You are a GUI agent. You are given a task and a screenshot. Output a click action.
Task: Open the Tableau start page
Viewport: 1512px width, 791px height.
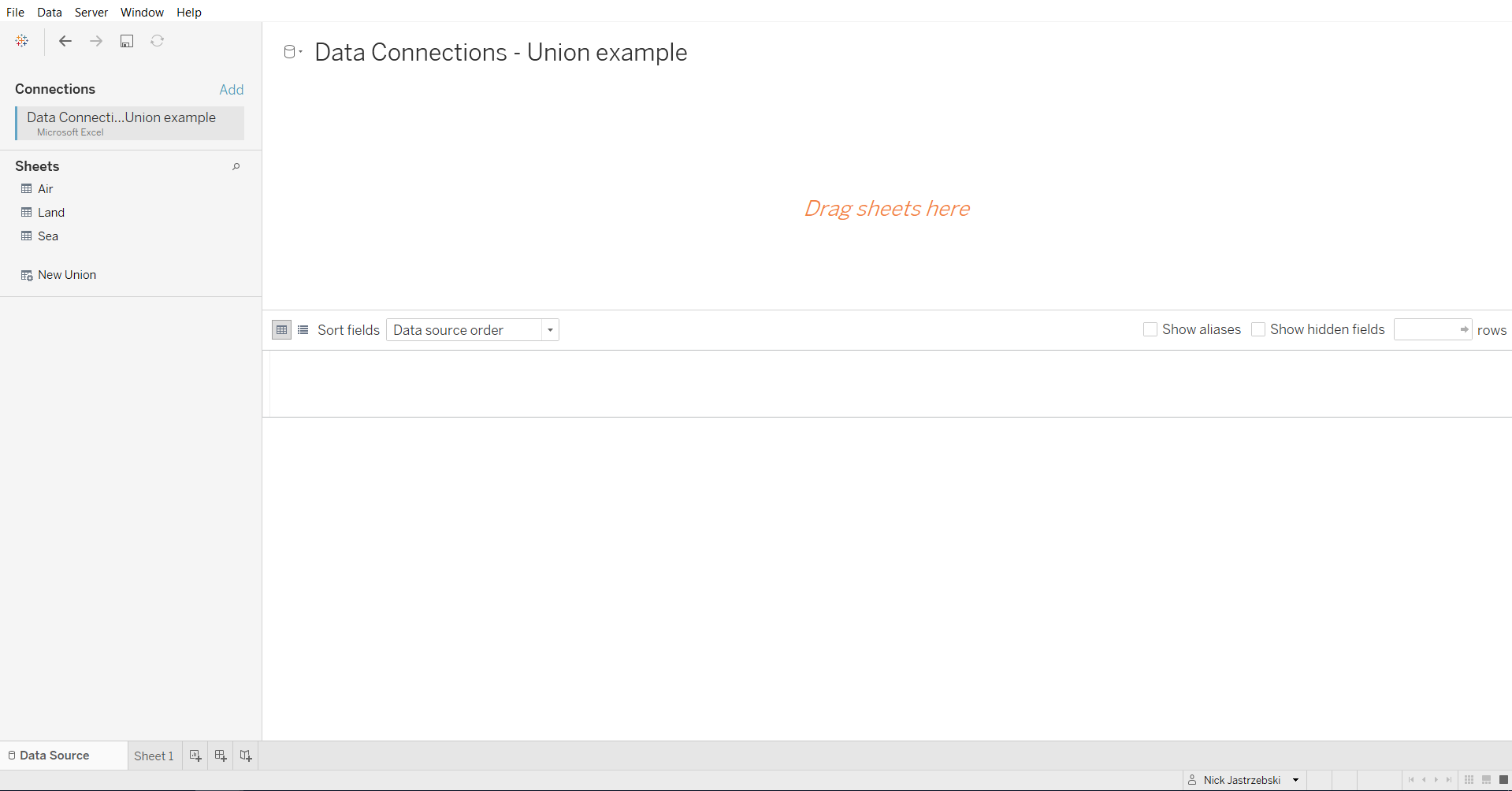(21, 41)
